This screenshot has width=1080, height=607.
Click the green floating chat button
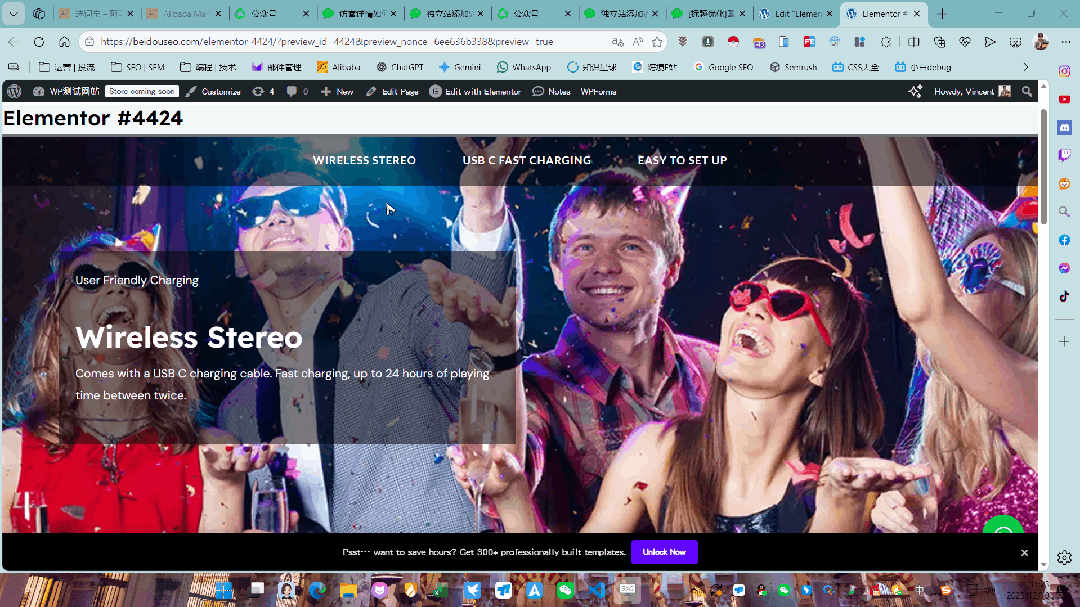(x=1002, y=530)
